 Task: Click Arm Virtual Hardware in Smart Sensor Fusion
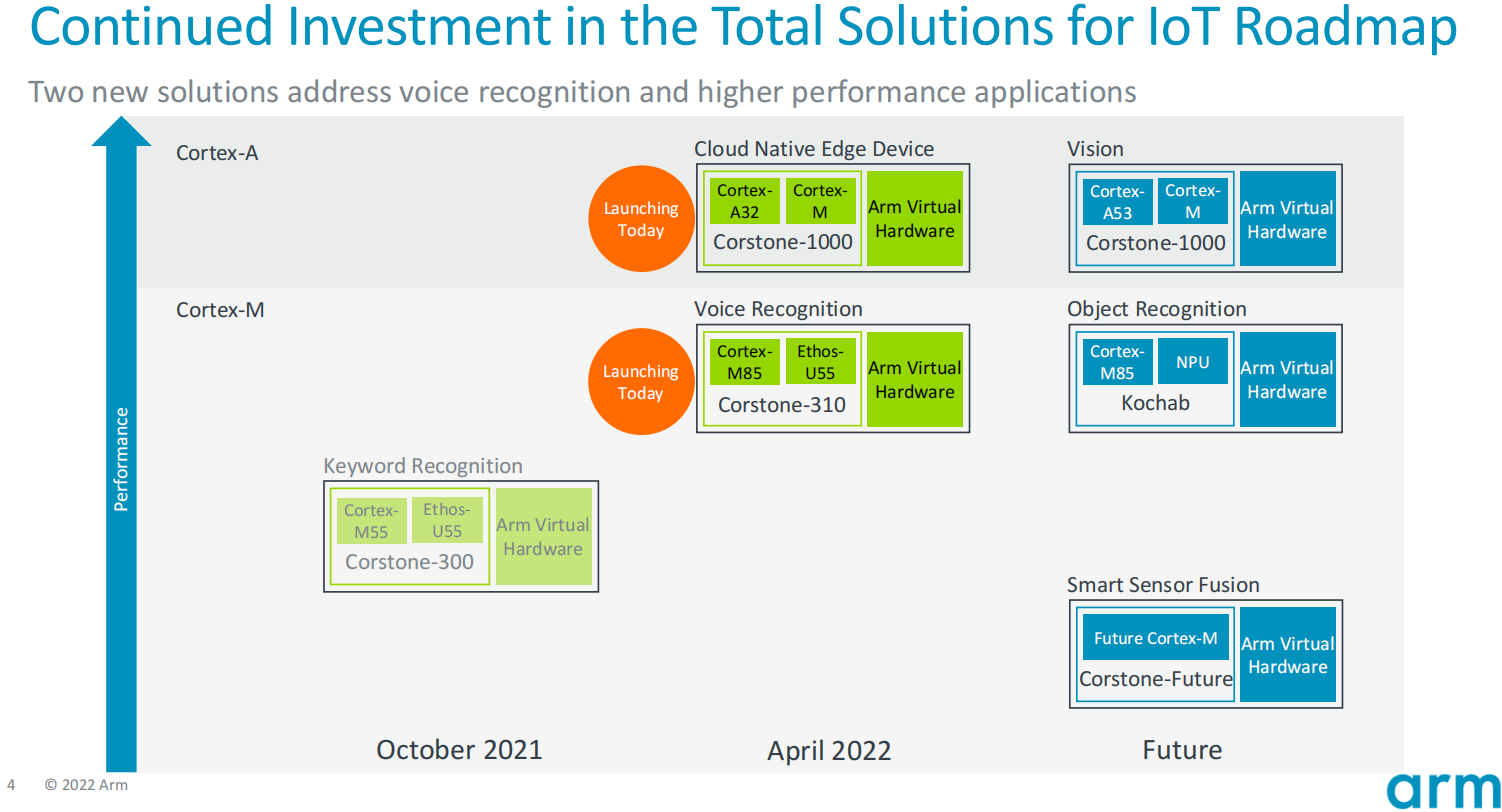tap(1288, 655)
